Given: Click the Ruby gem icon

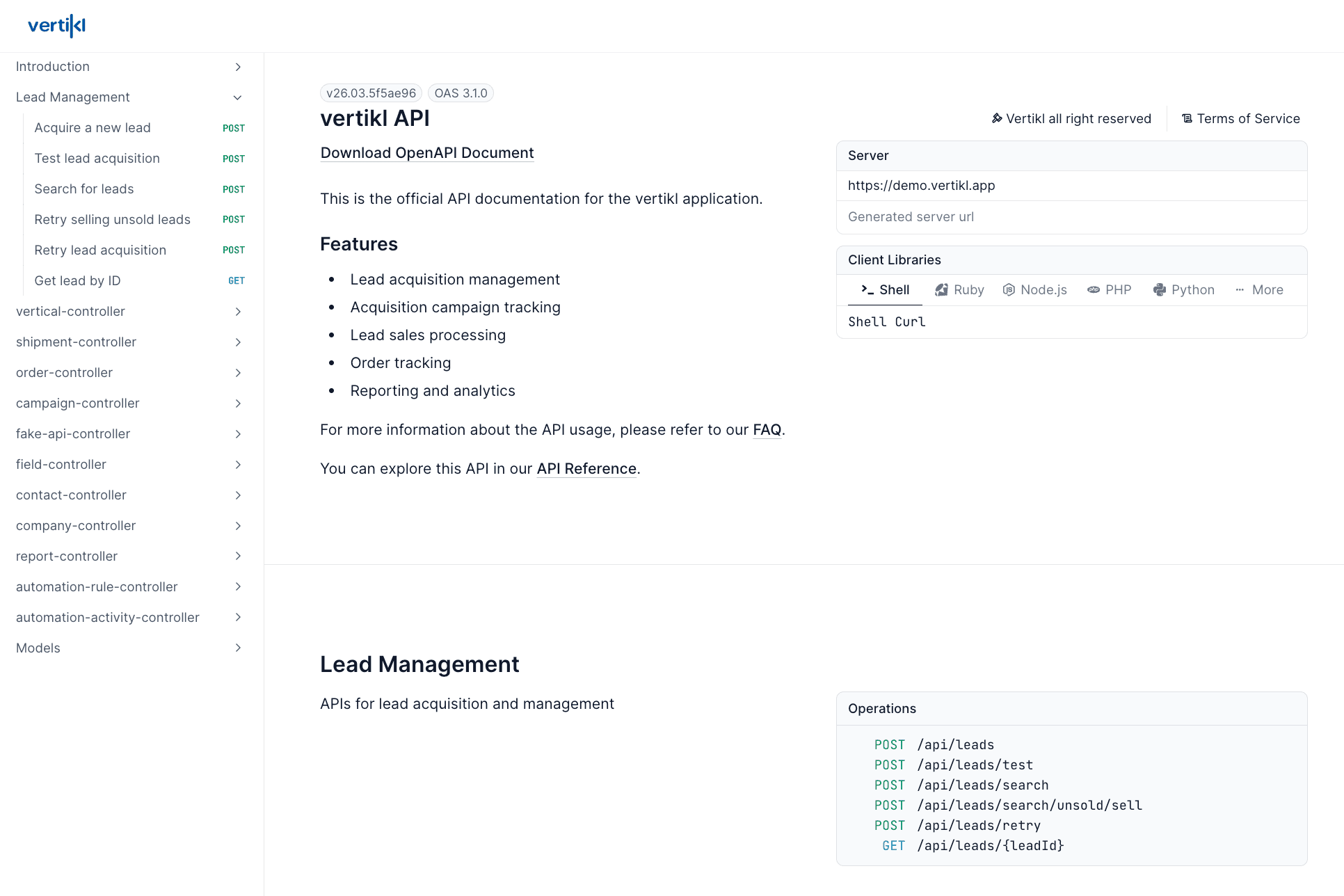Looking at the screenshot, I should coord(941,289).
